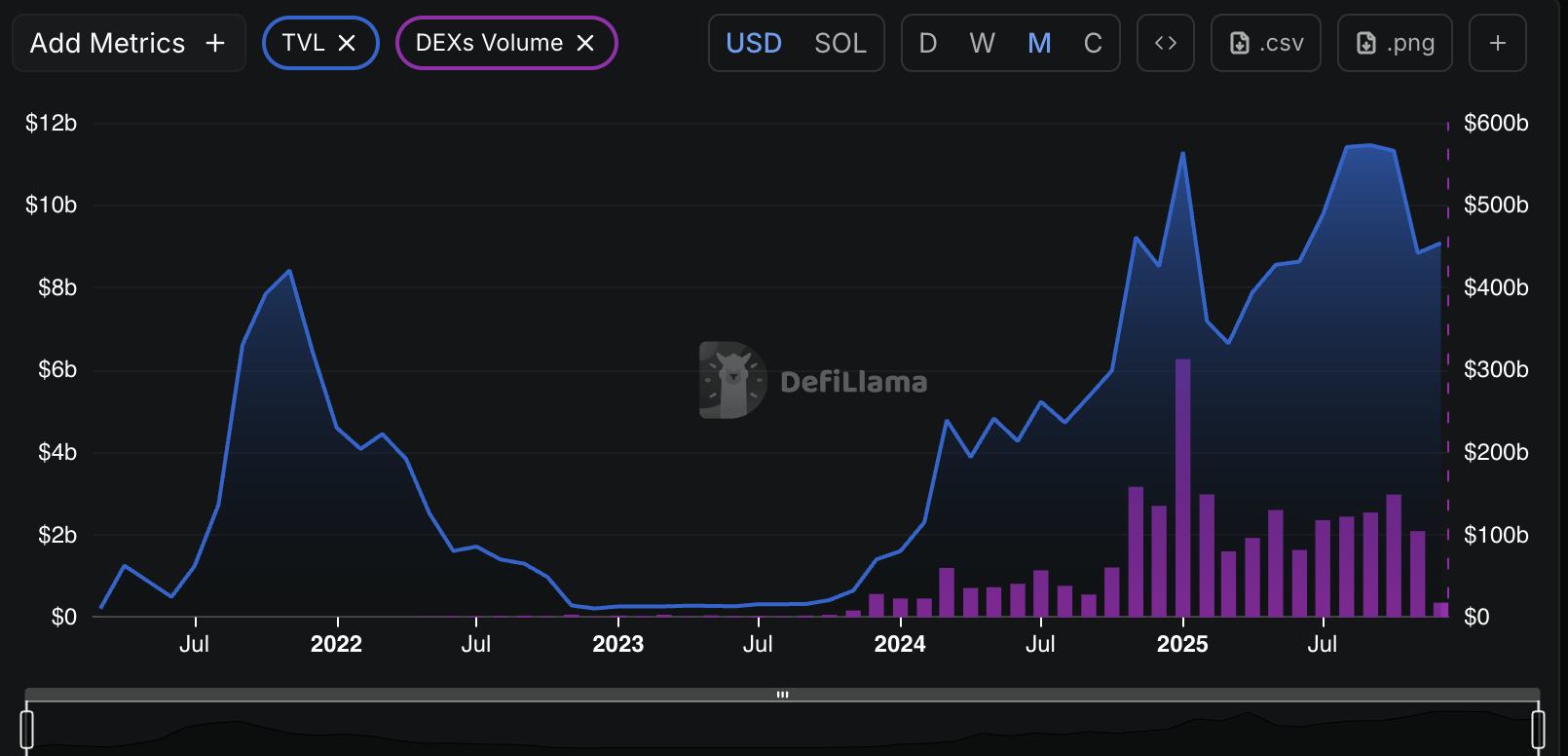
Task: Click the plus button at top right
Action: [1497, 43]
